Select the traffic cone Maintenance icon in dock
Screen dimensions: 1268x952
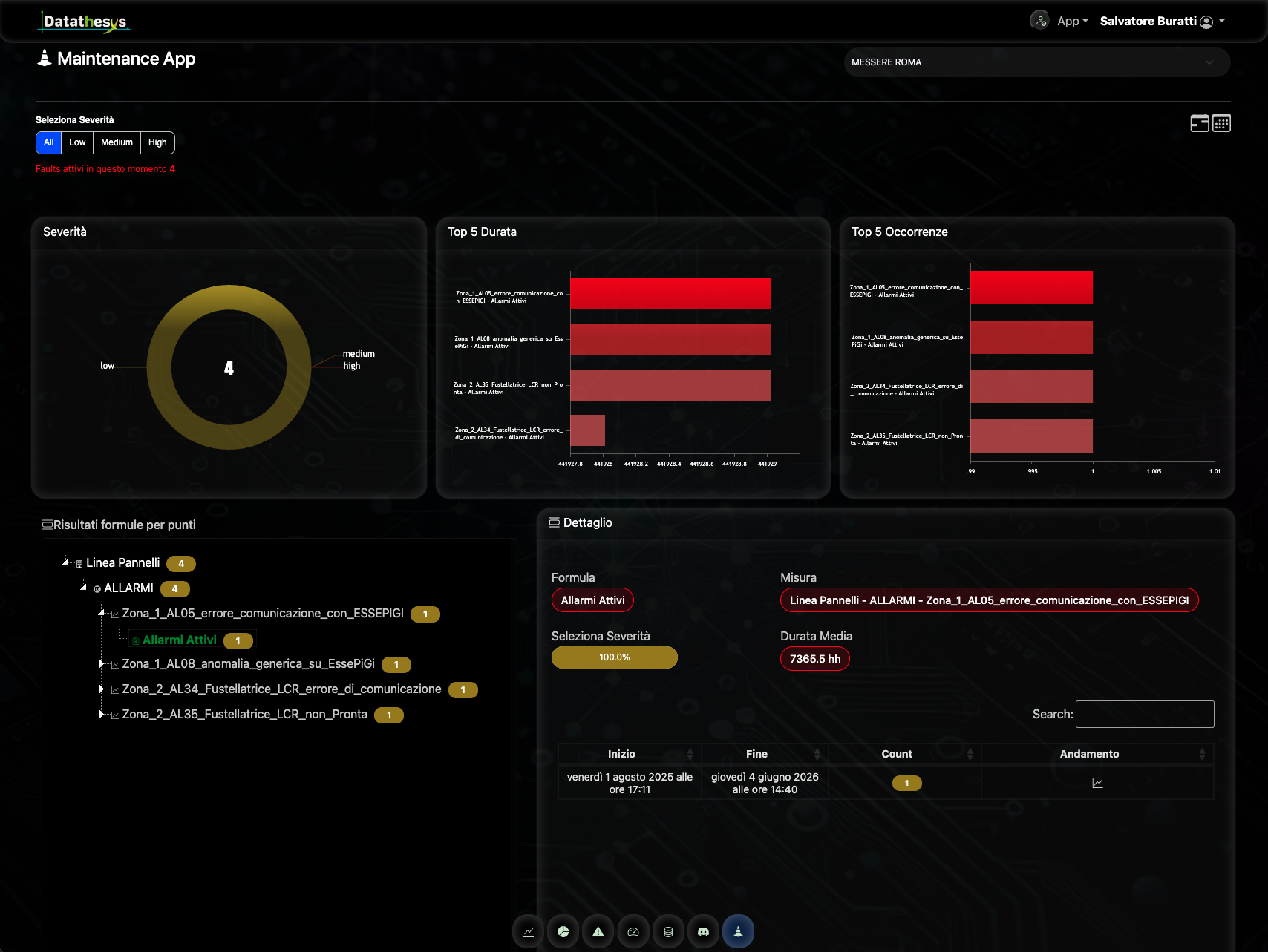[738, 931]
